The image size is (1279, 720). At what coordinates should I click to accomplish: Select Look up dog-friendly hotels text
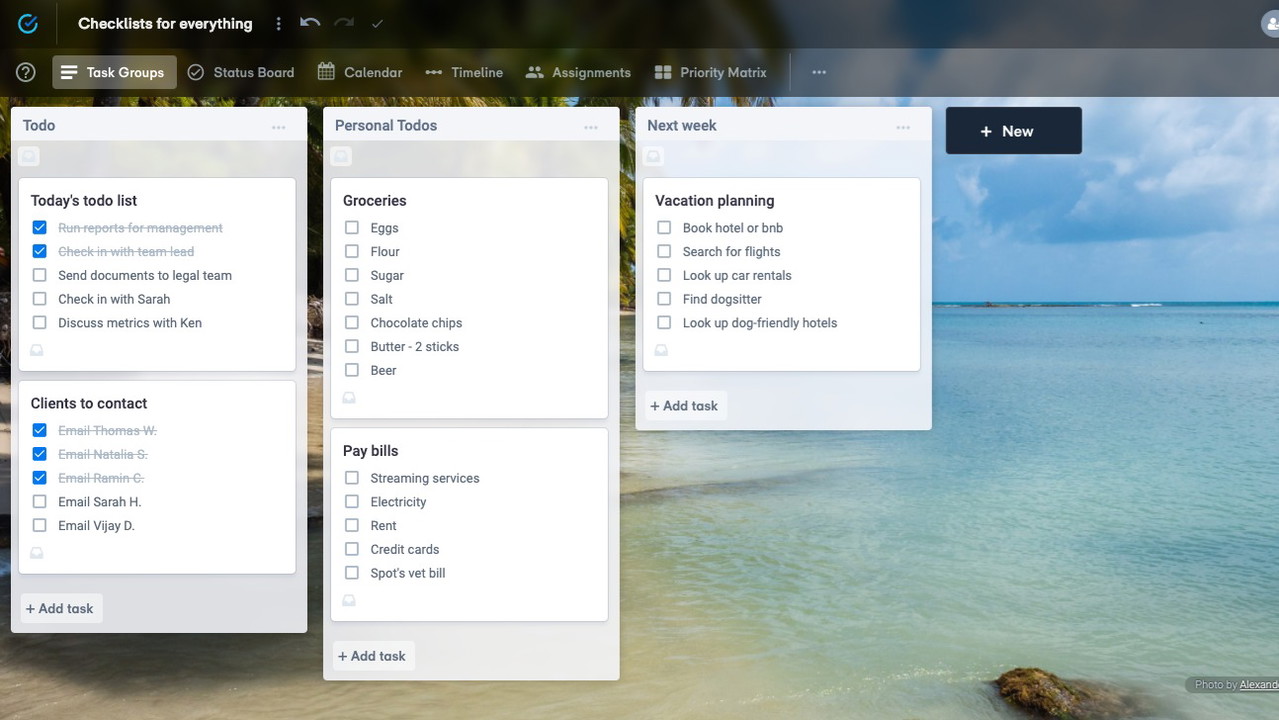tap(759, 323)
